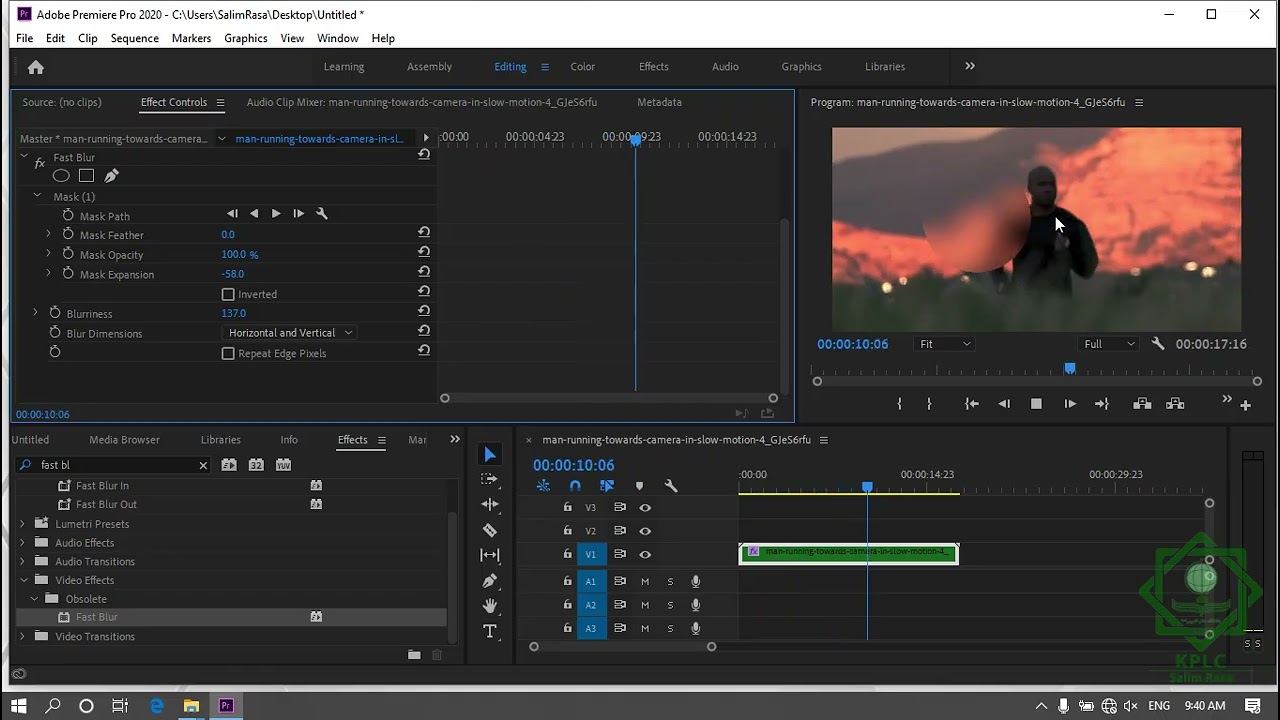Open the Media Browser tab
The height and width of the screenshot is (720, 1280).
(x=124, y=440)
